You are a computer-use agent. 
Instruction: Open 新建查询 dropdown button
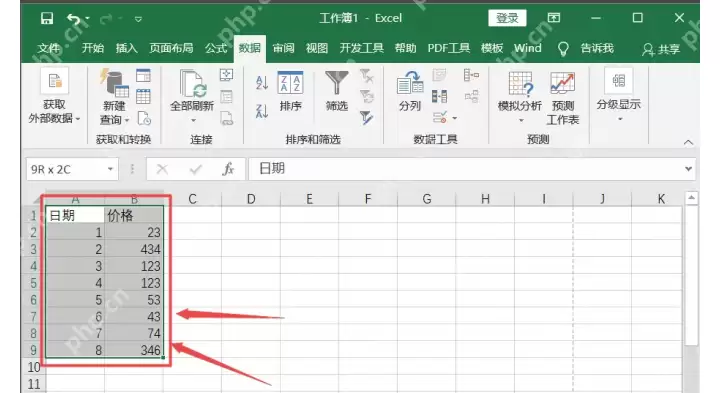(x=114, y=96)
